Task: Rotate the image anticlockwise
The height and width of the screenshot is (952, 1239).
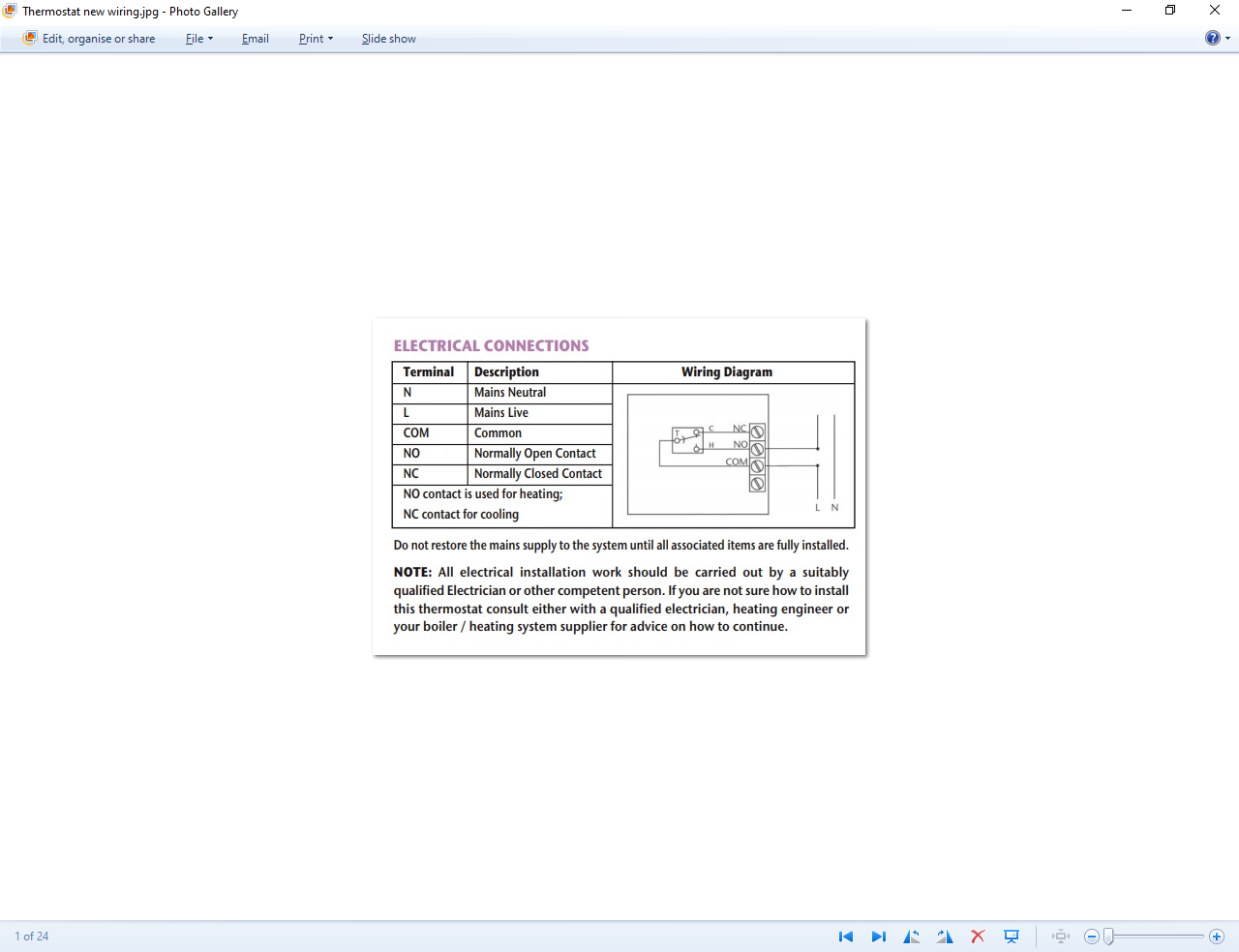Action: (x=912, y=937)
